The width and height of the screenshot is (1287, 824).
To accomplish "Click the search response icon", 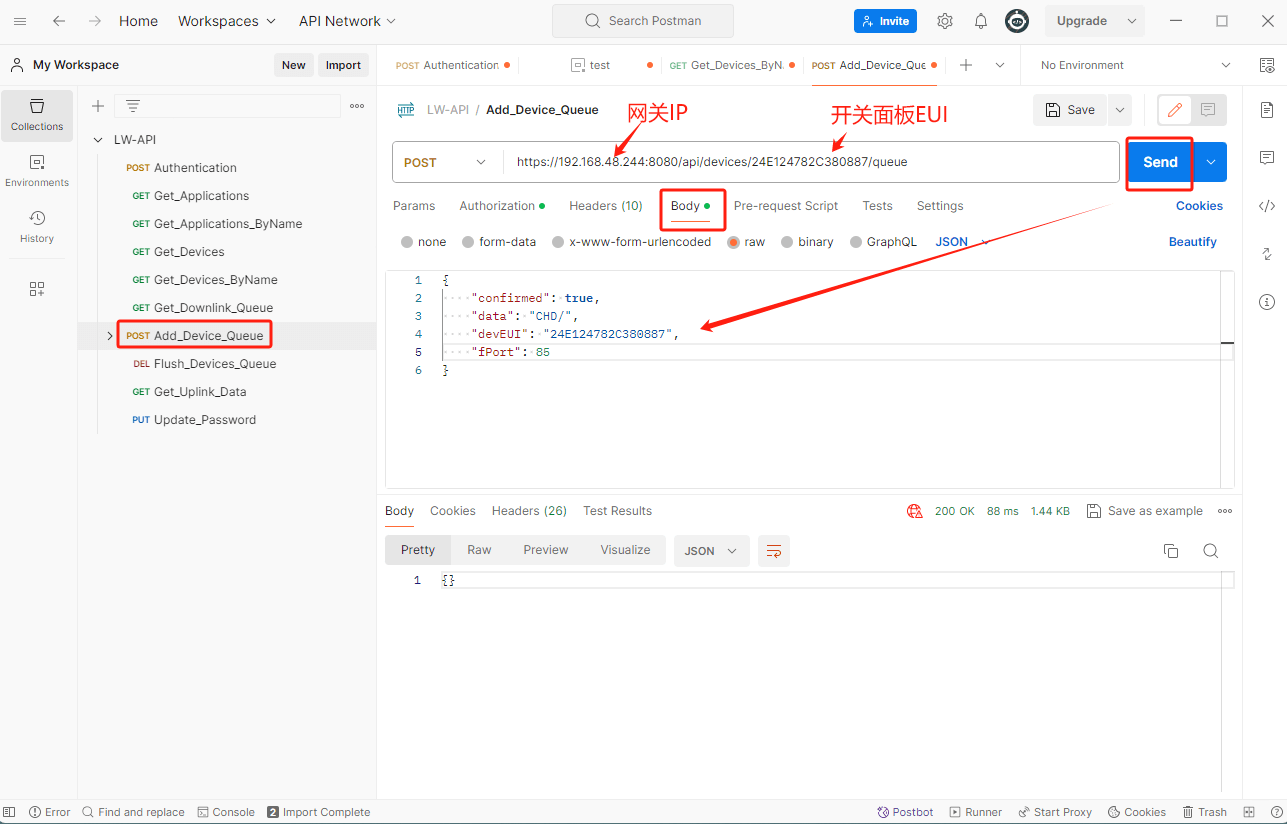I will (1210, 551).
